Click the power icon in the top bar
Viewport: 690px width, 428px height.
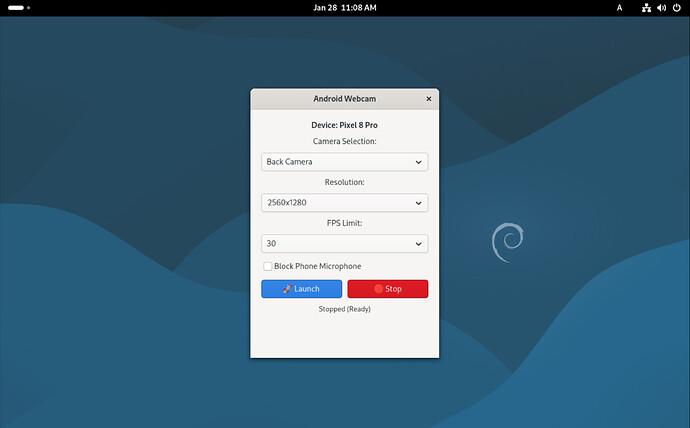[677, 7]
